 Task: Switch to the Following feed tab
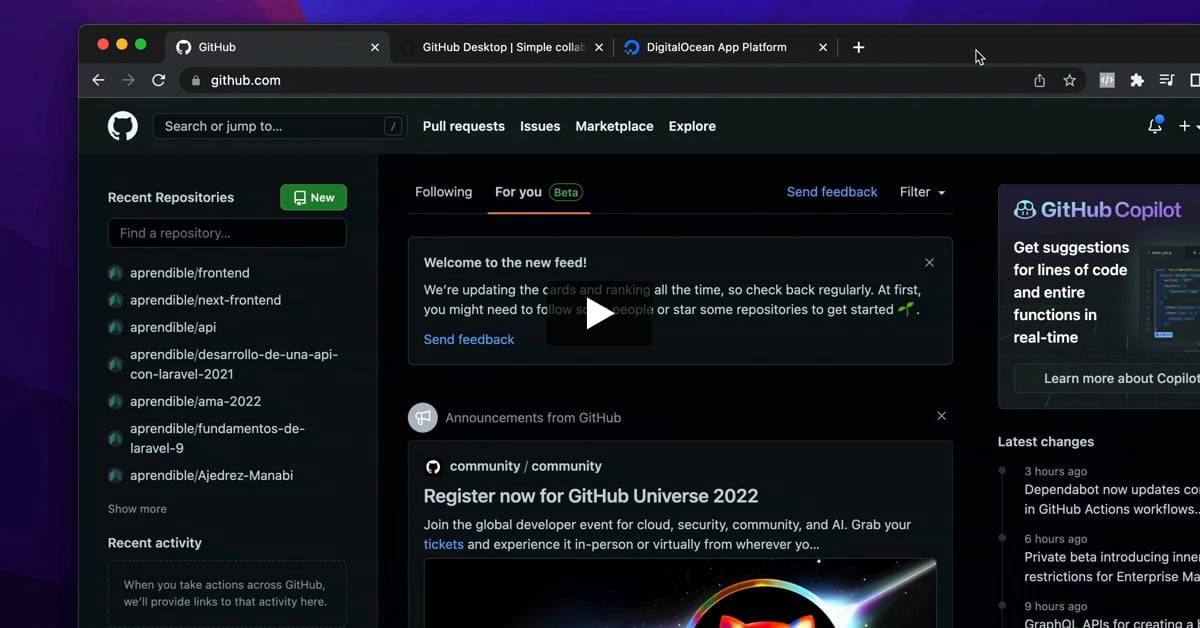click(443, 192)
